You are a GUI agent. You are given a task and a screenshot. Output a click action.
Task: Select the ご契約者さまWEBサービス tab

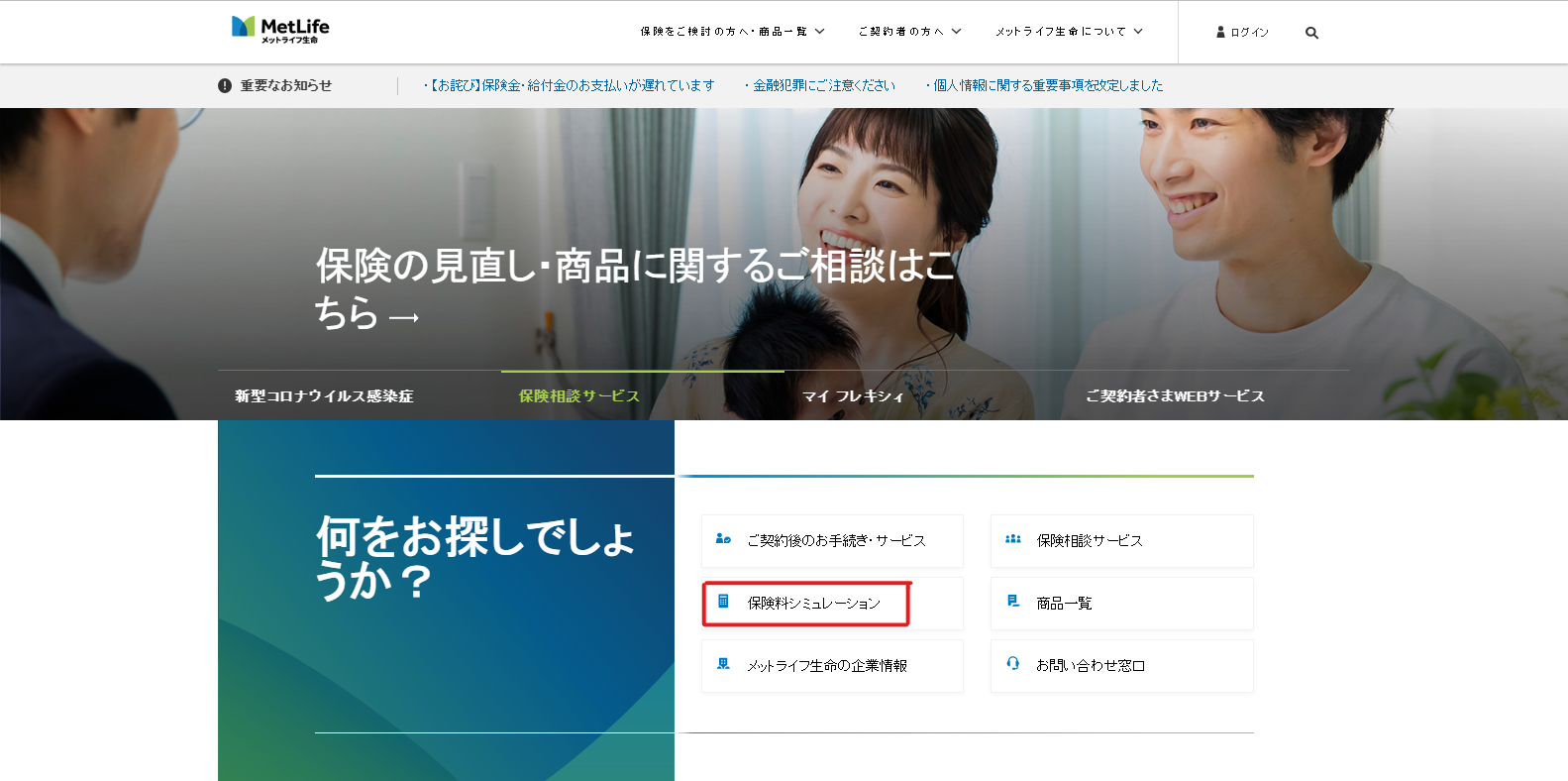(1175, 396)
